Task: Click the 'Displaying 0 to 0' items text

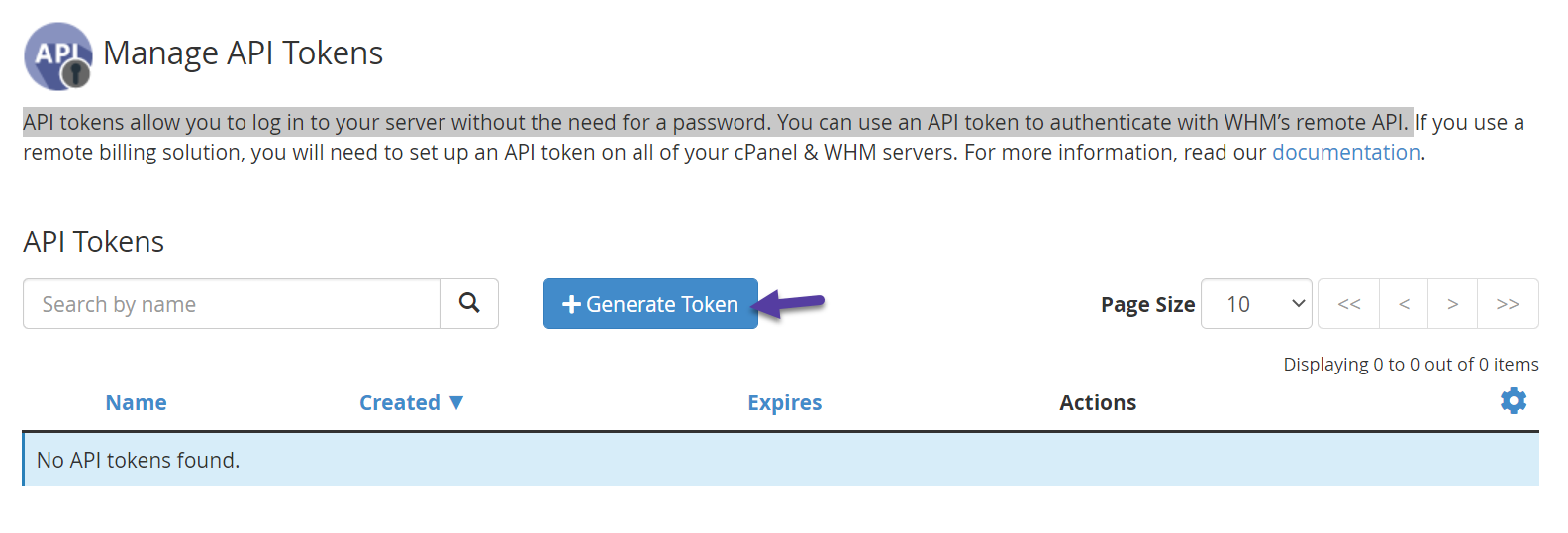Action: click(x=1410, y=365)
